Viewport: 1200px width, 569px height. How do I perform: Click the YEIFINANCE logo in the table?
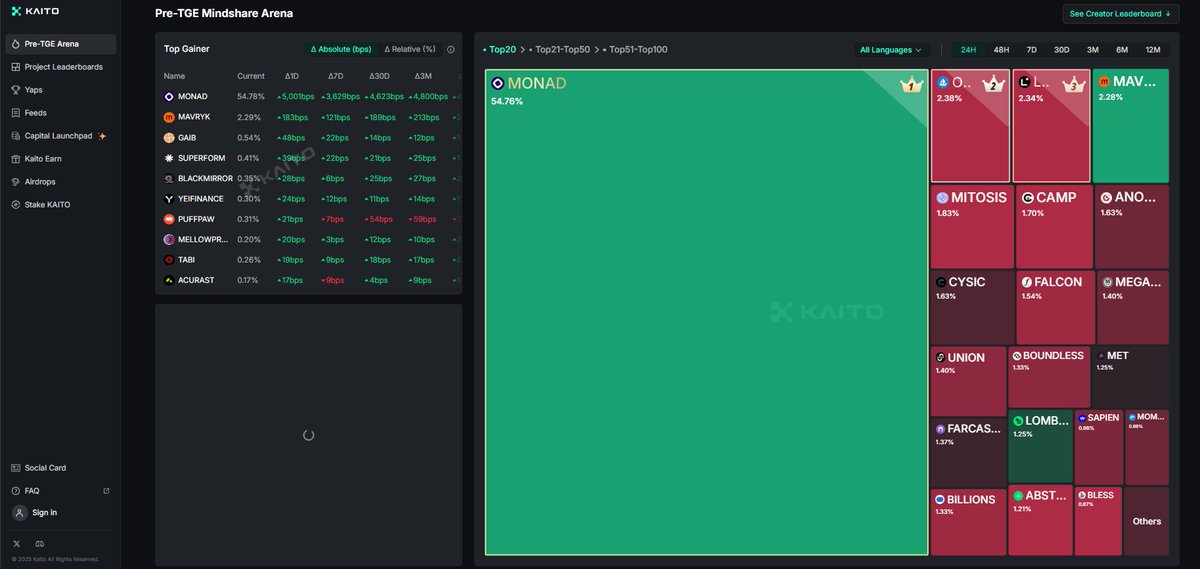(169, 199)
